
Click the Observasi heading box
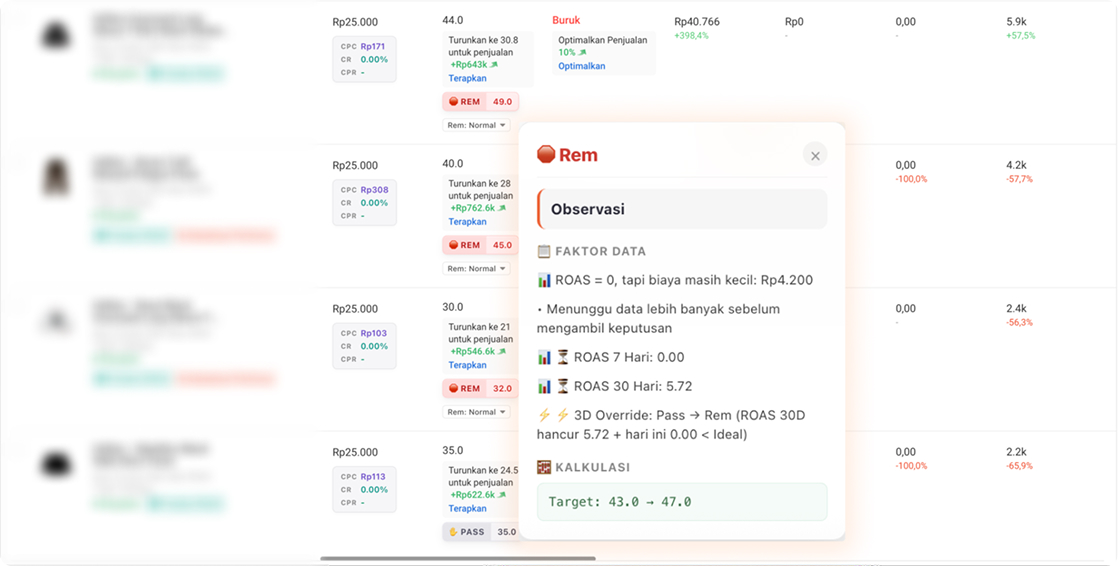point(682,209)
